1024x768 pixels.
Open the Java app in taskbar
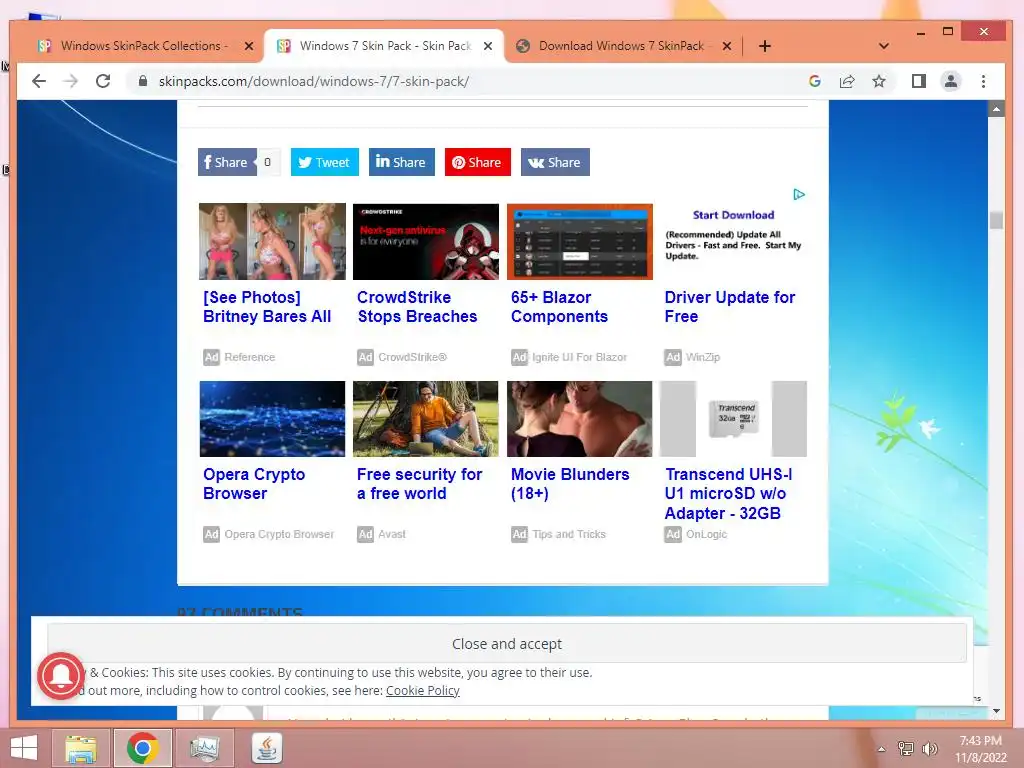pyautogui.click(x=266, y=748)
